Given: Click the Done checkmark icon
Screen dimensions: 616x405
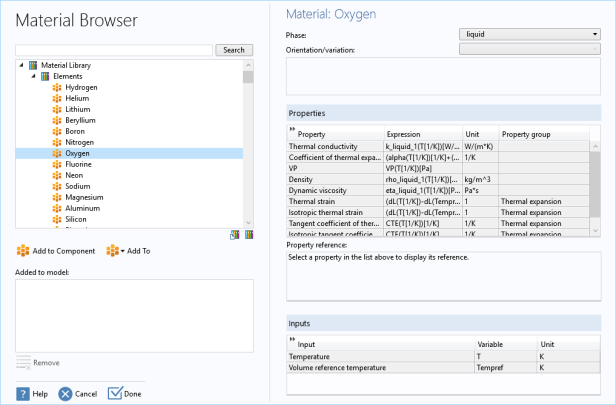Looking at the screenshot, I should click(114, 394).
